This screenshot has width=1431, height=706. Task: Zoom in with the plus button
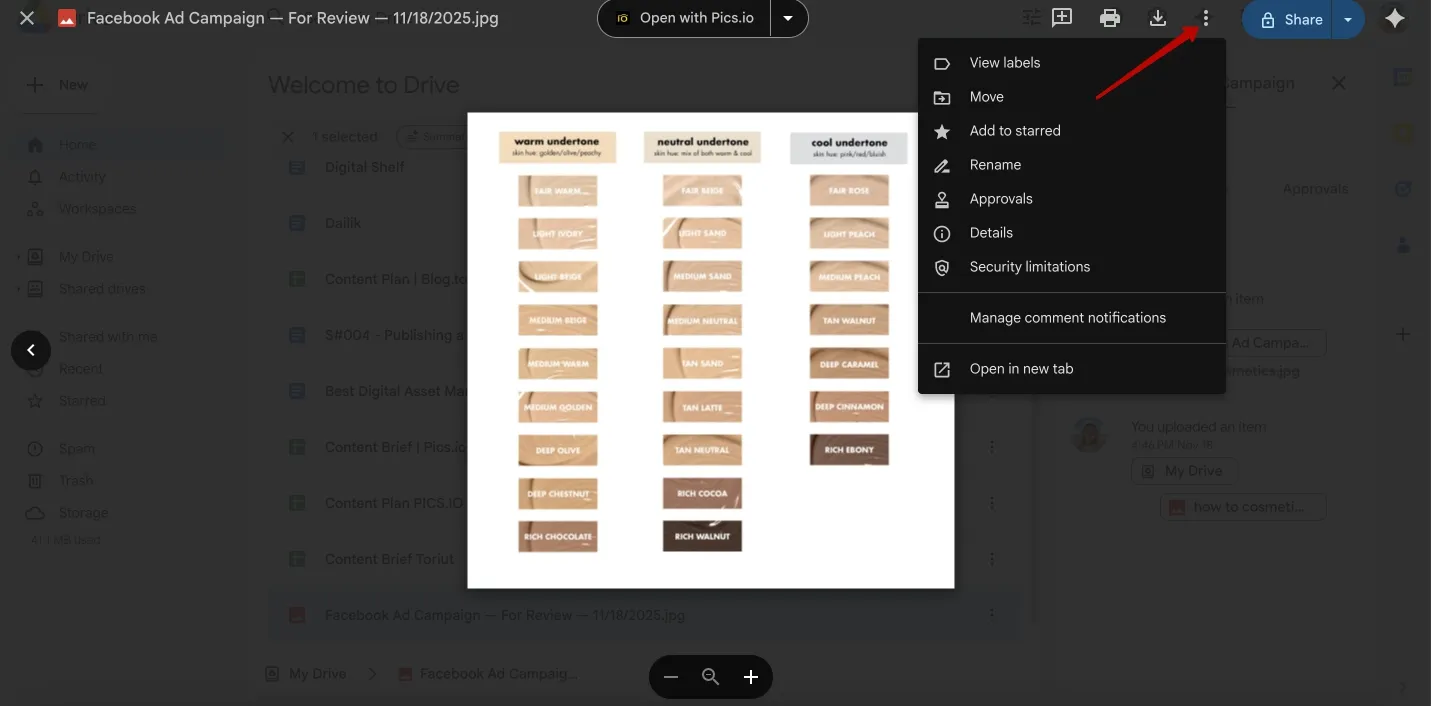click(751, 677)
